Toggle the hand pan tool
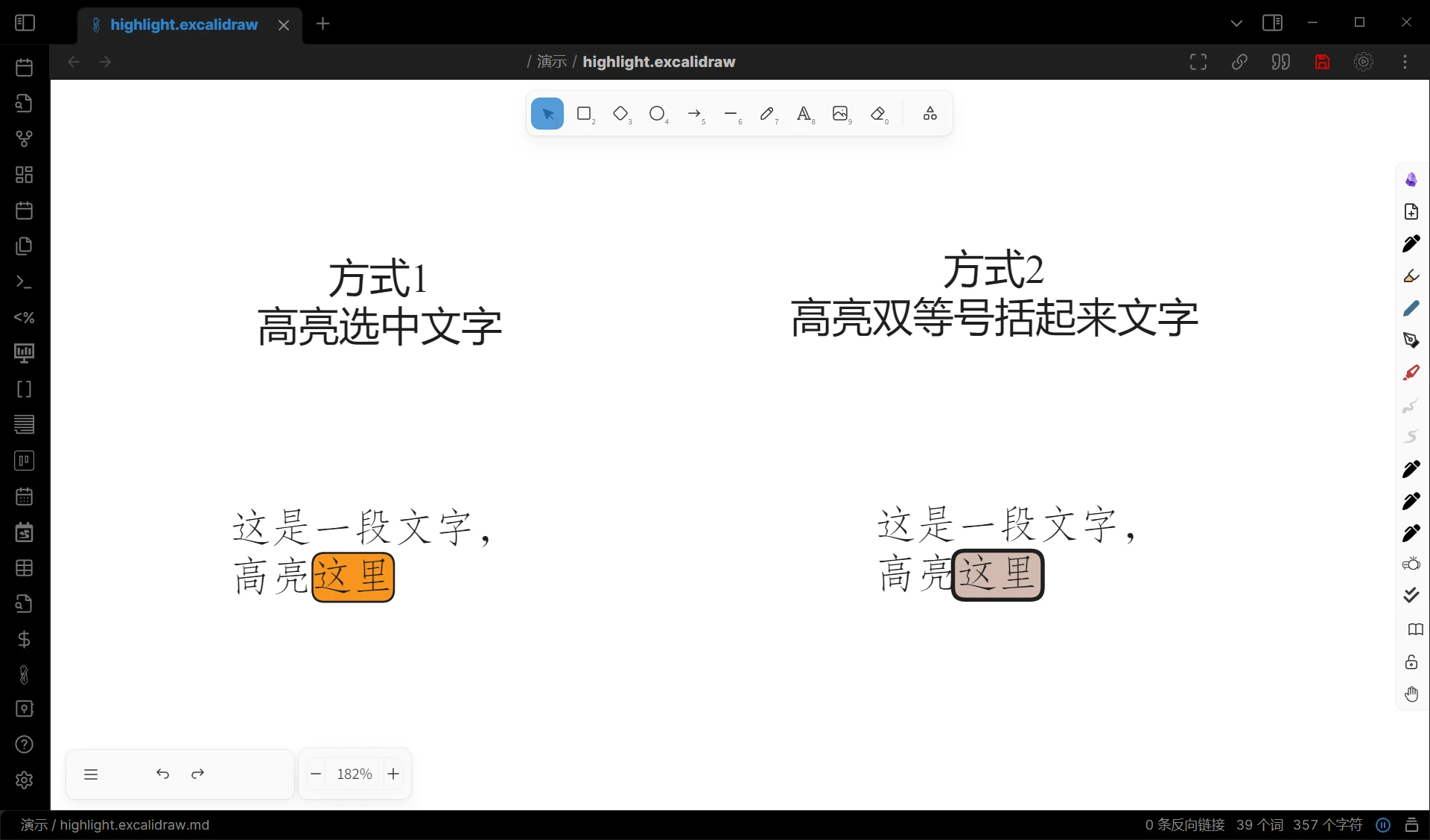 (1411, 694)
